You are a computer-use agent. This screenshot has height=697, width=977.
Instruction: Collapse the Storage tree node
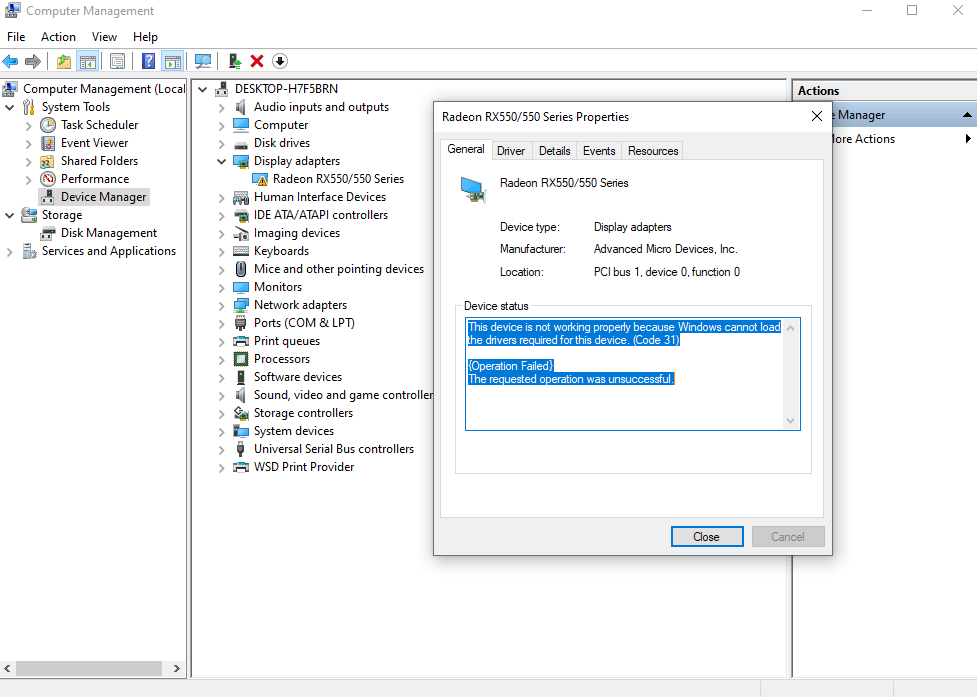point(10,215)
